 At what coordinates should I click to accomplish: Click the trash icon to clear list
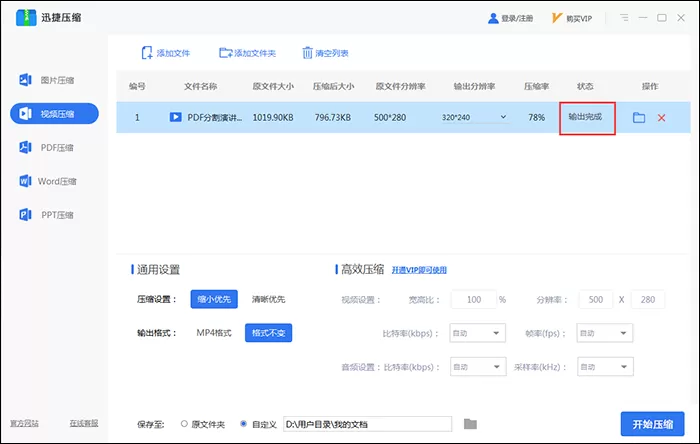click(307, 53)
